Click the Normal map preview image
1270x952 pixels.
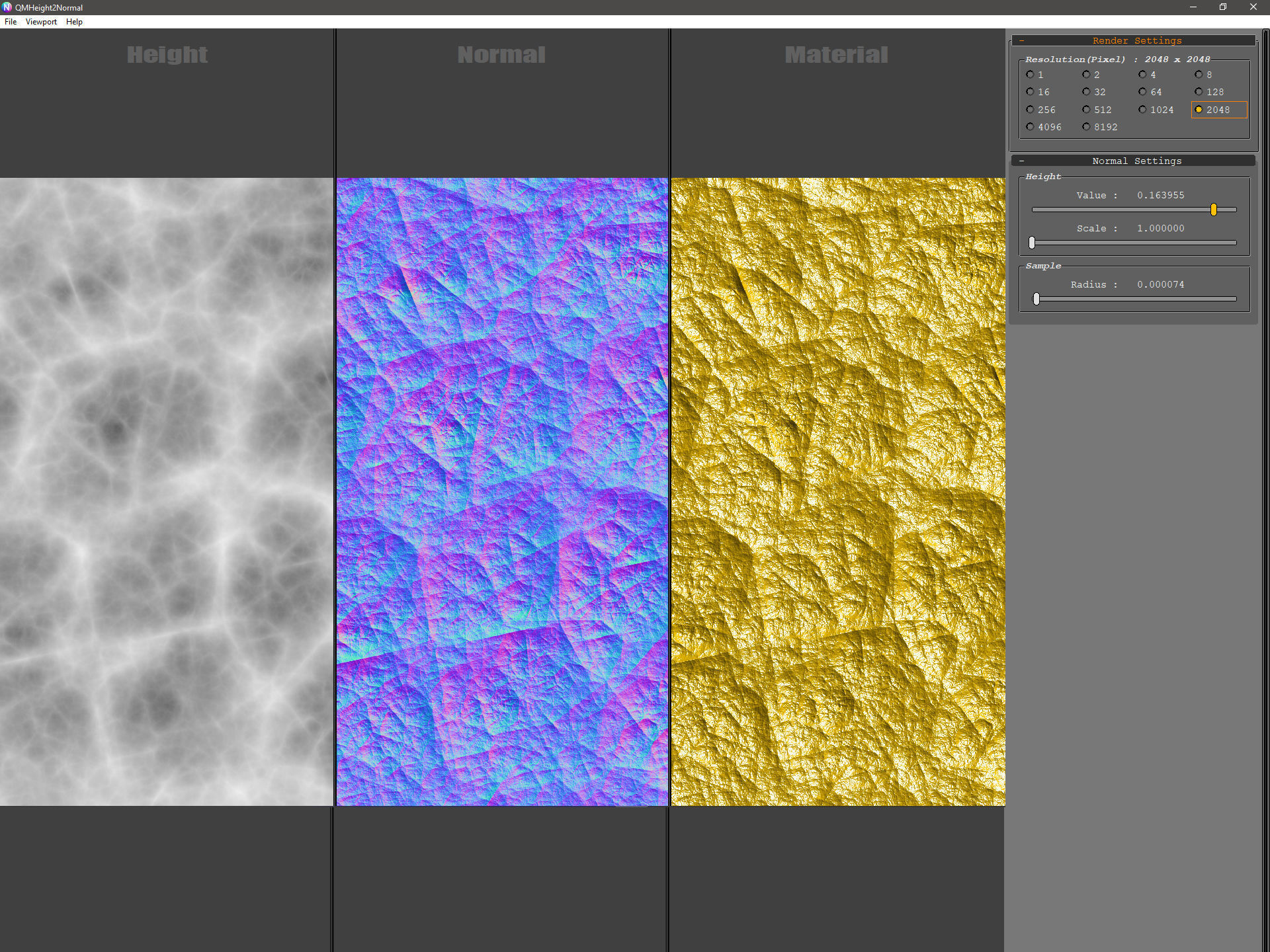pyautogui.click(x=502, y=491)
